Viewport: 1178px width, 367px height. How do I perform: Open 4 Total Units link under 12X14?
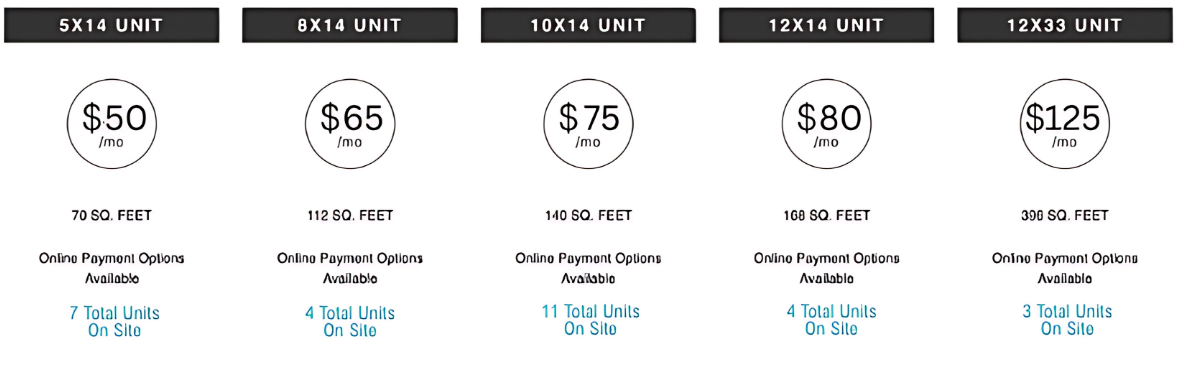click(831, 319)
